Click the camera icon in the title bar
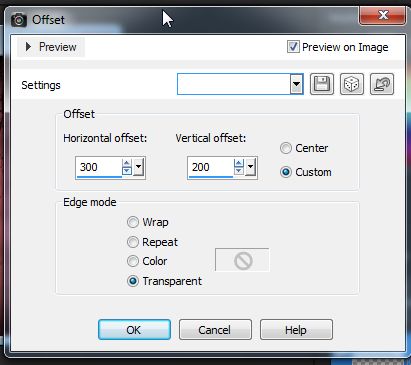 (19, 20)
